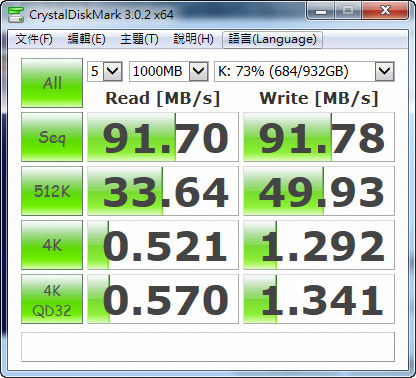This screenshot has height=378, width=416.
Task: Minimize the CrystalDiskMark window
Action: (321, 11)
